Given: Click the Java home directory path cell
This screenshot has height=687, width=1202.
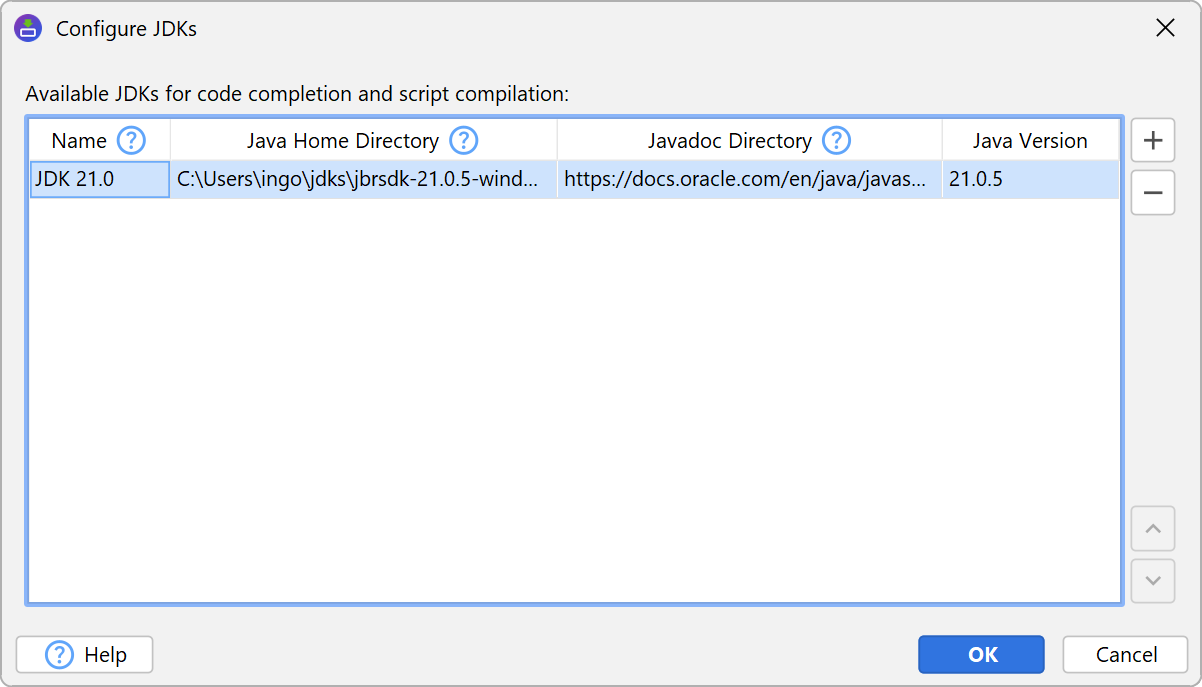Looking at the screenshot, I should (x=363, y=180).
